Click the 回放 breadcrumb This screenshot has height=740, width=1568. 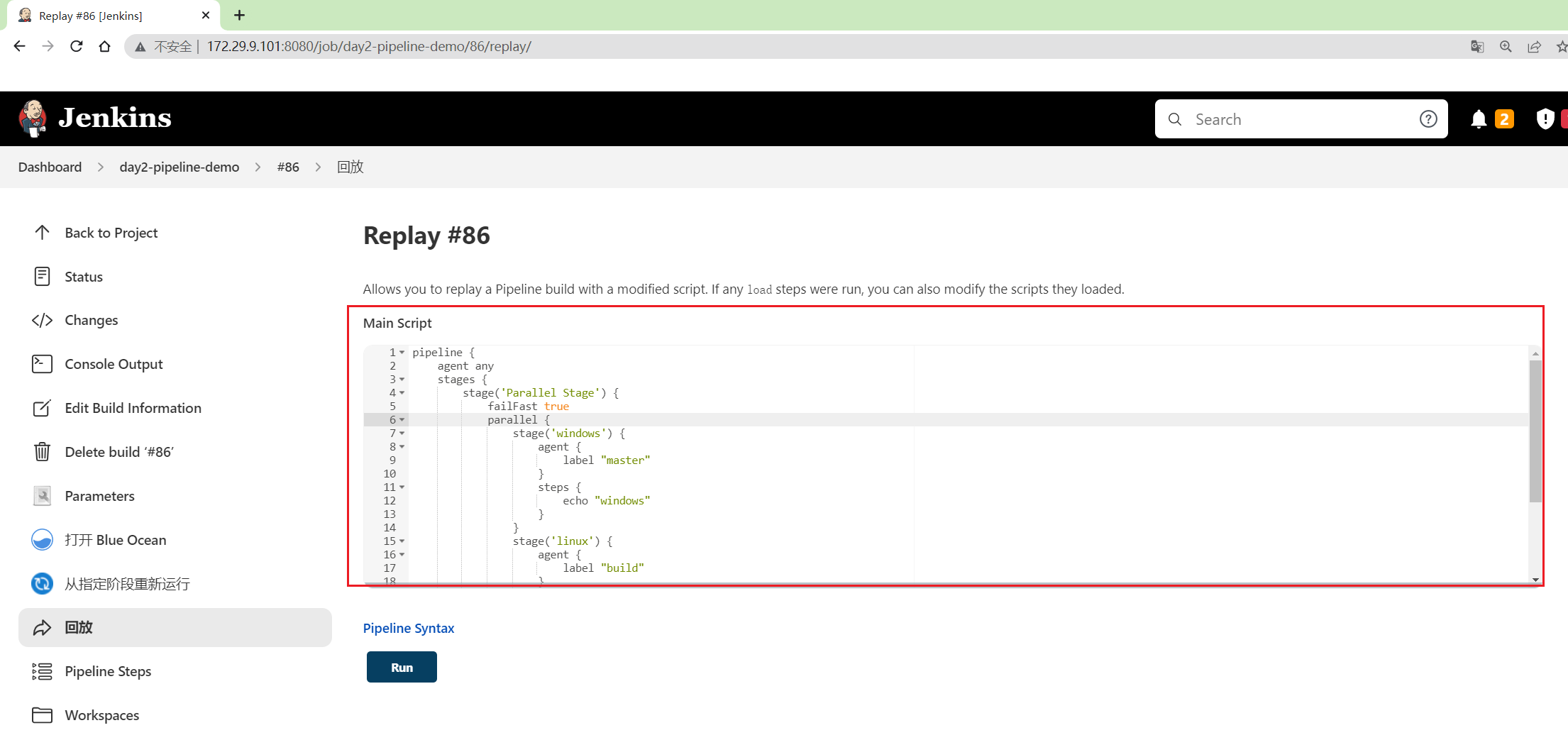[x=350, y=167]
